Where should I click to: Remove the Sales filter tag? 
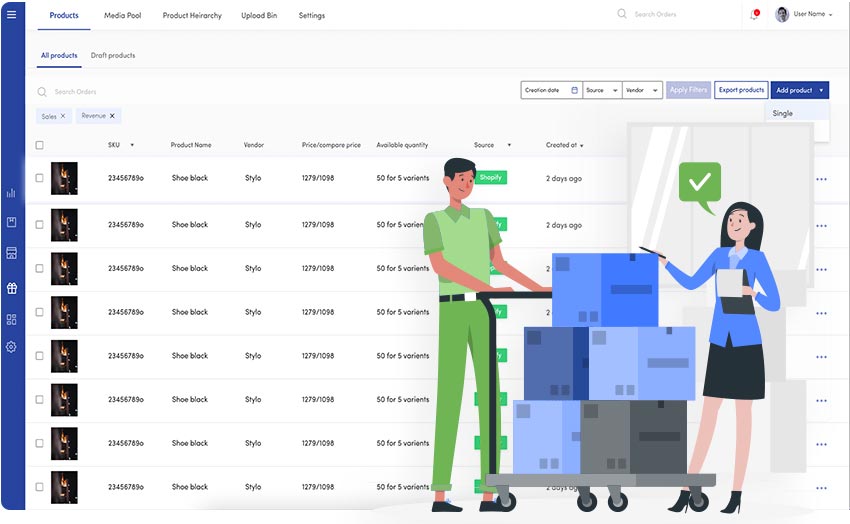(x=63, y=116)
